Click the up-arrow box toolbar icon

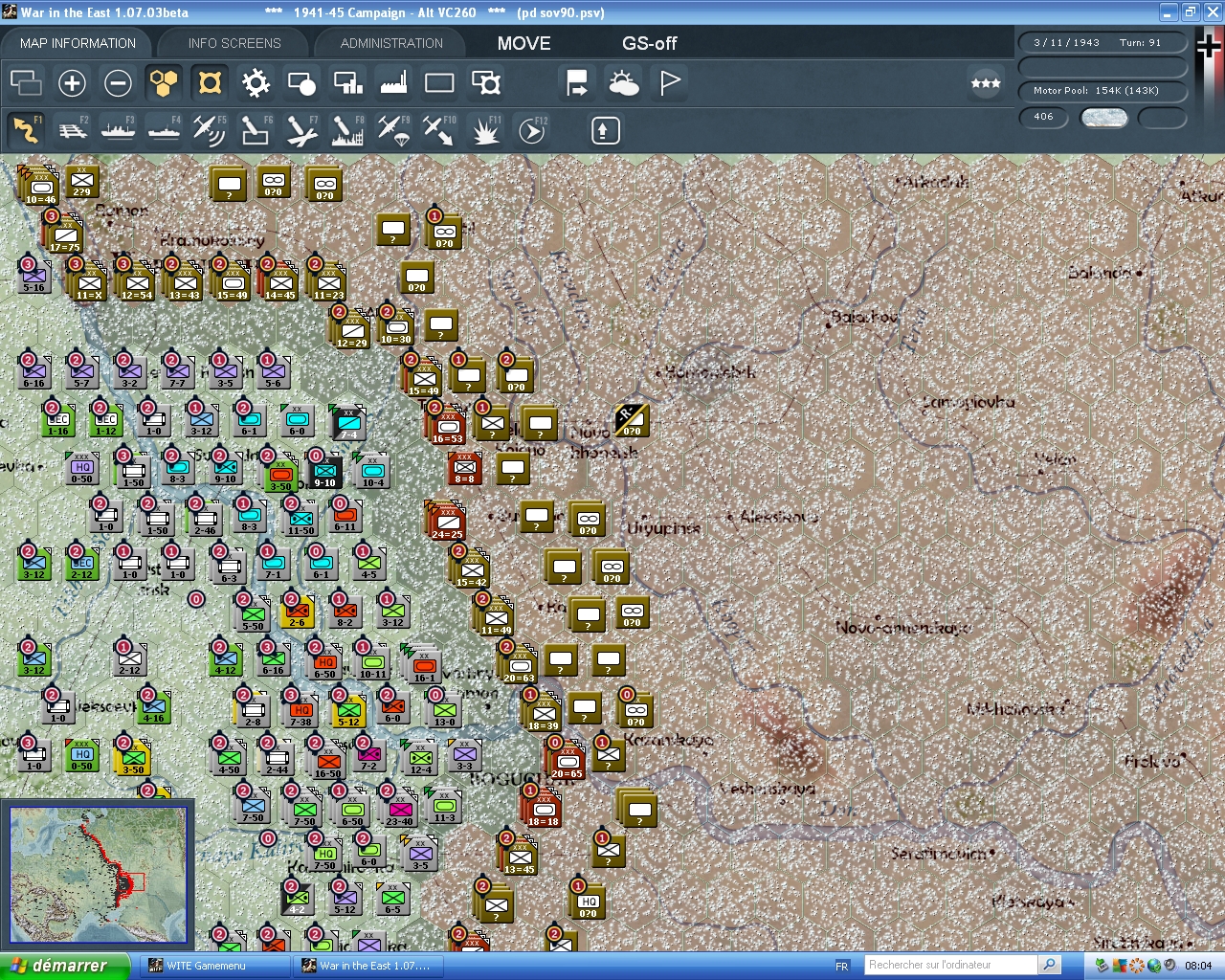coord(605,130)
